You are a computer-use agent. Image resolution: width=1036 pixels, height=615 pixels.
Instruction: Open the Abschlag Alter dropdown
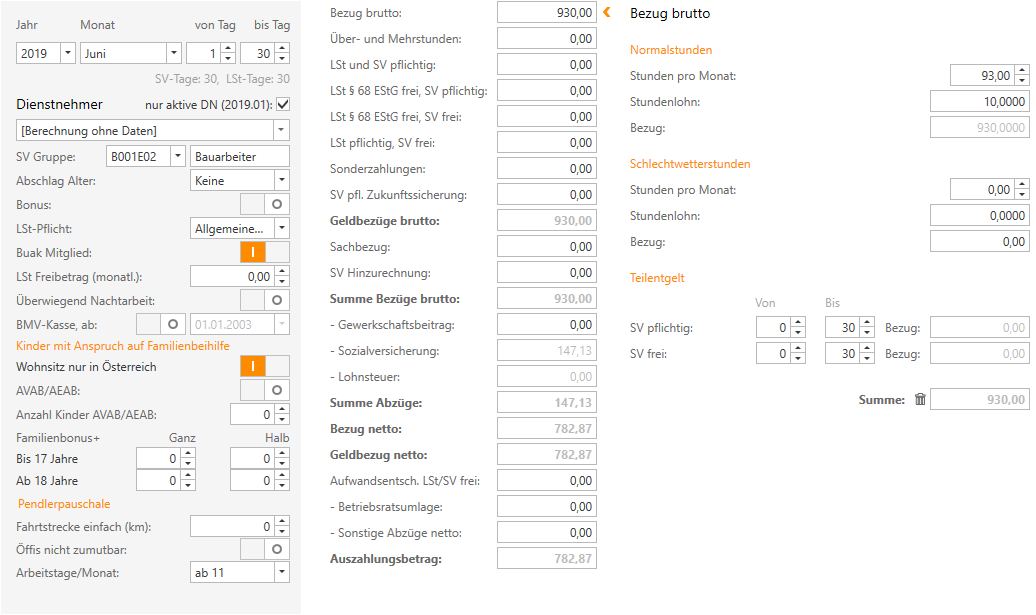281,180
